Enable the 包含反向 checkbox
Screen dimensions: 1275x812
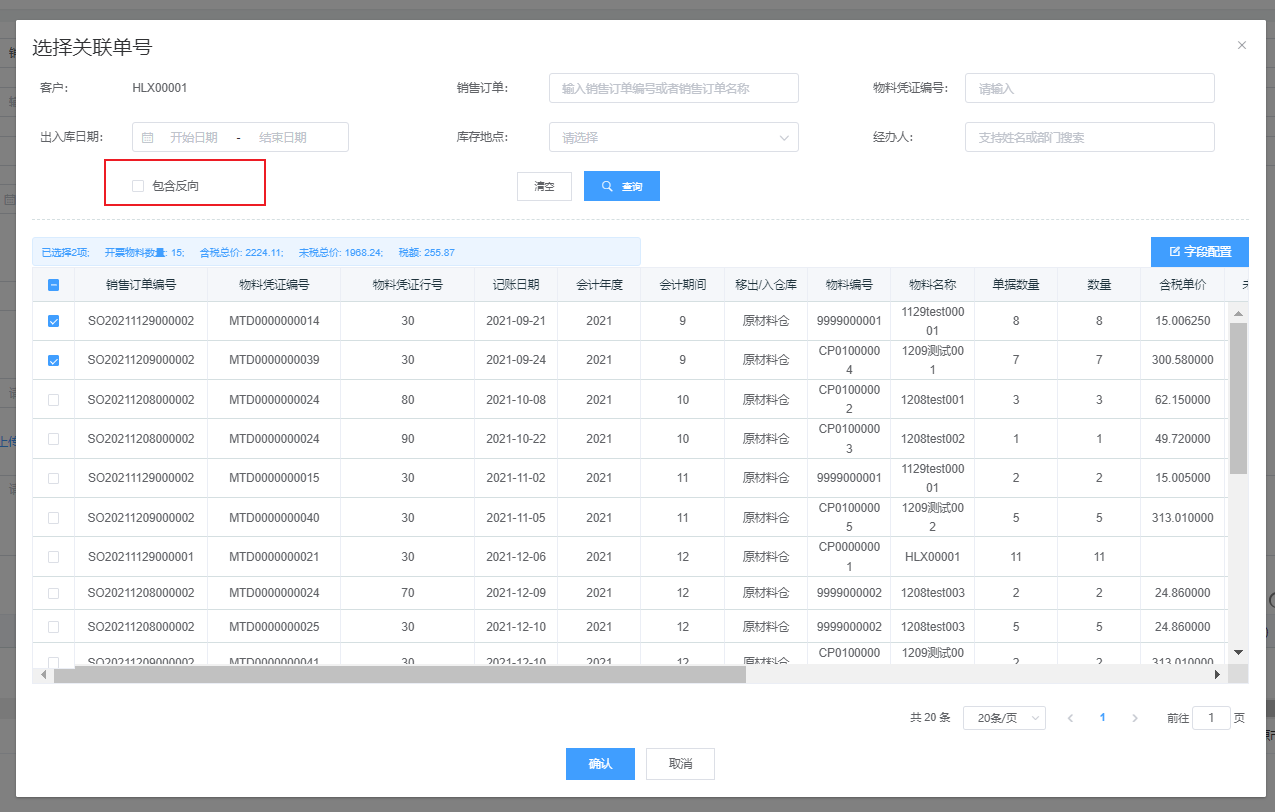click(x=138, y=186)
